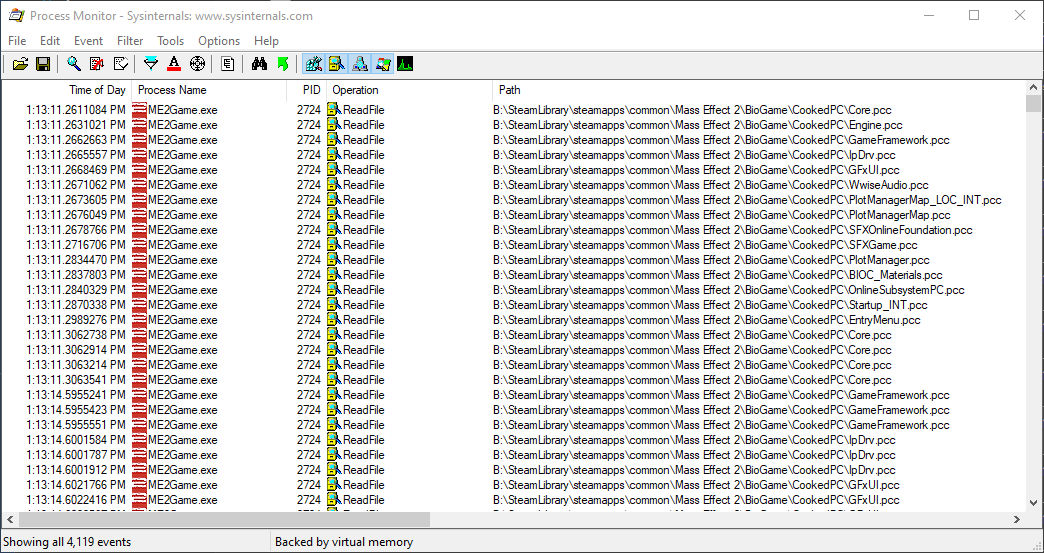Click ReadFile icon in the 1:13:14.6001912 row
Image resolution: width=1044 pixels, height=553 pixels.
point(334,470)
